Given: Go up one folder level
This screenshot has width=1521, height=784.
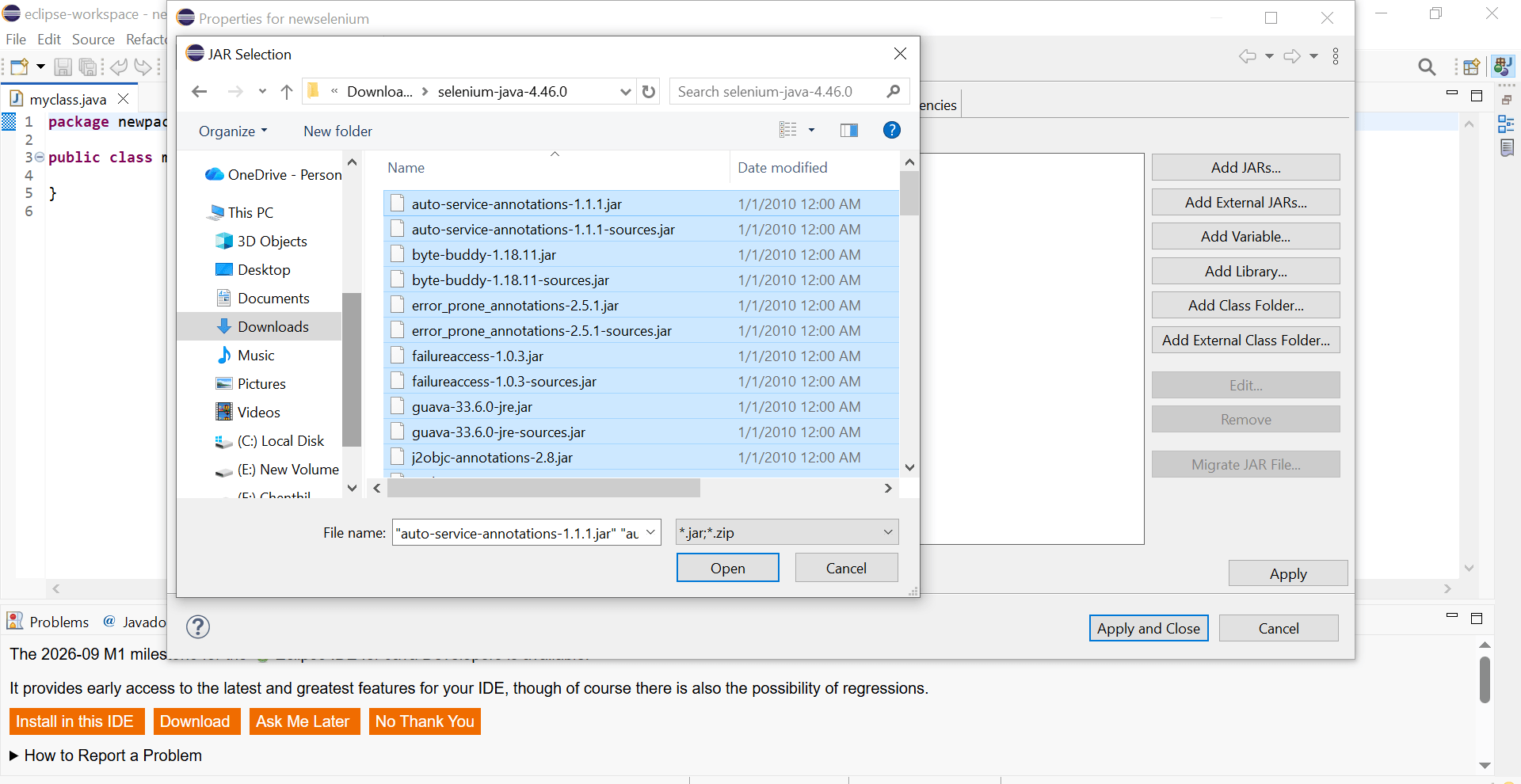Looking at the screenshot, I should [287, 92].
